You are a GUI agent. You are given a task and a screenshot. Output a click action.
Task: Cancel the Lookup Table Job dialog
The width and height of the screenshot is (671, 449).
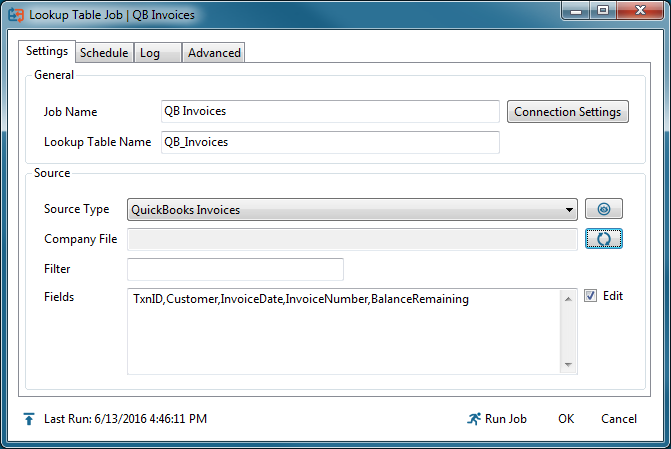[619, 419]
